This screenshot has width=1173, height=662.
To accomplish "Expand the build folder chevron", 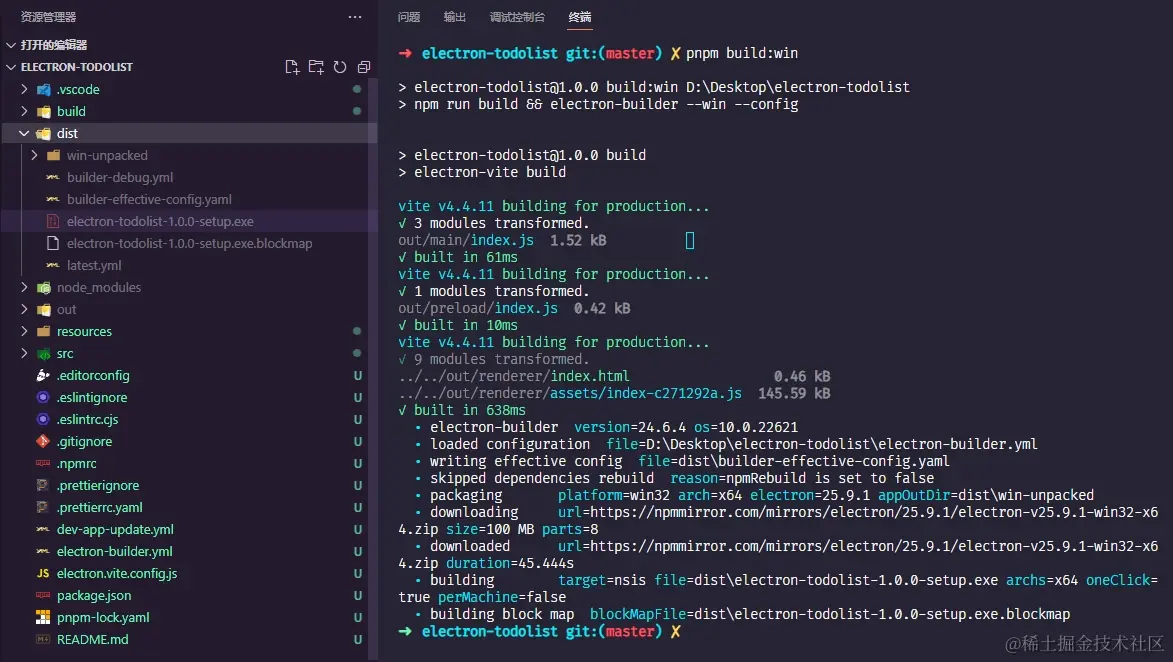I will (24, 111).
